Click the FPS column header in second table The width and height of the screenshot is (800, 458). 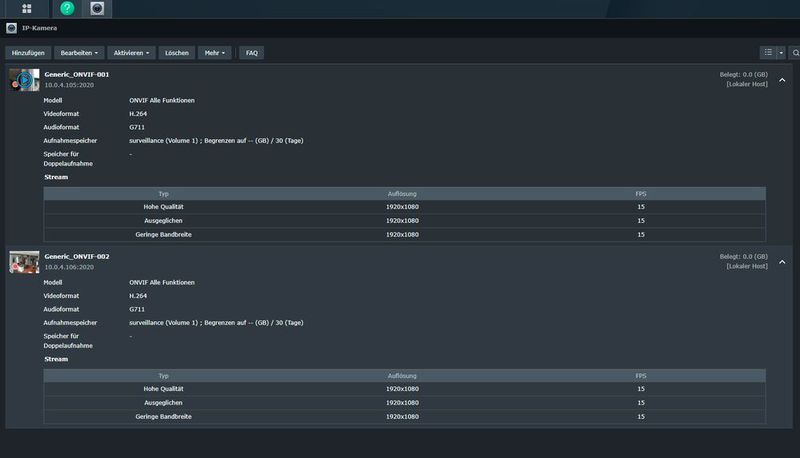pos(641,375)
